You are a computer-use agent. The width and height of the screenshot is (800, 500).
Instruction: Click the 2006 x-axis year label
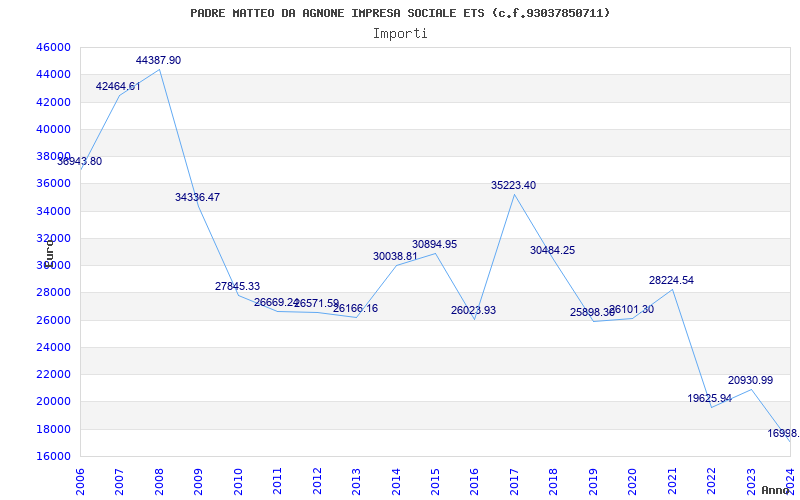tap(80, 481)
